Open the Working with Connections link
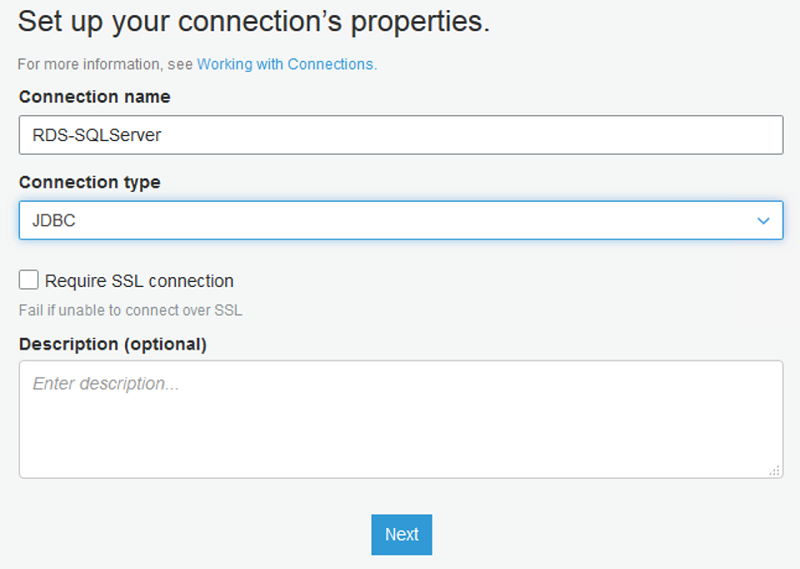Image resolution: width=800 pixels, height=569 pixels. click(x=286, y=64)
